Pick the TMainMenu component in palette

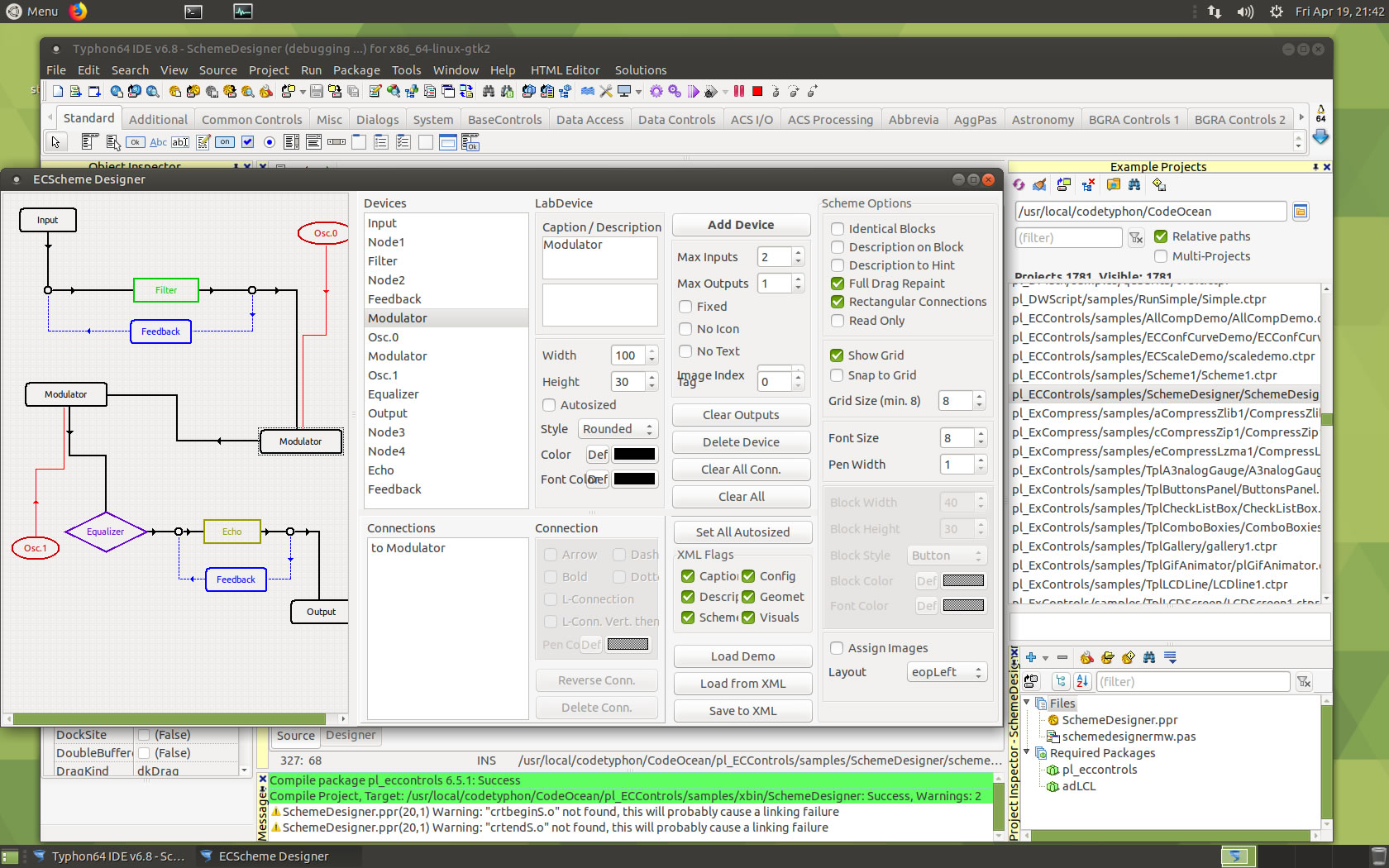tap(90, 142)
